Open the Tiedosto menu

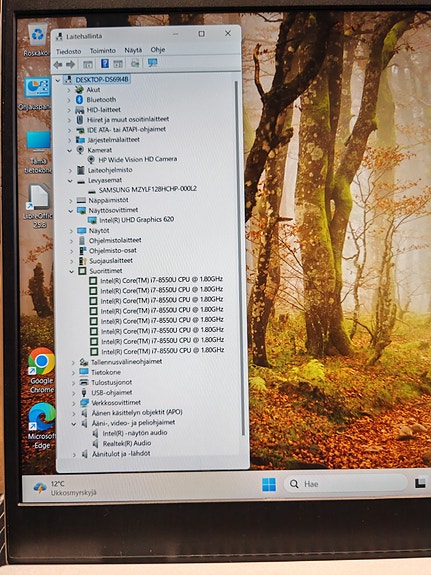69,51
